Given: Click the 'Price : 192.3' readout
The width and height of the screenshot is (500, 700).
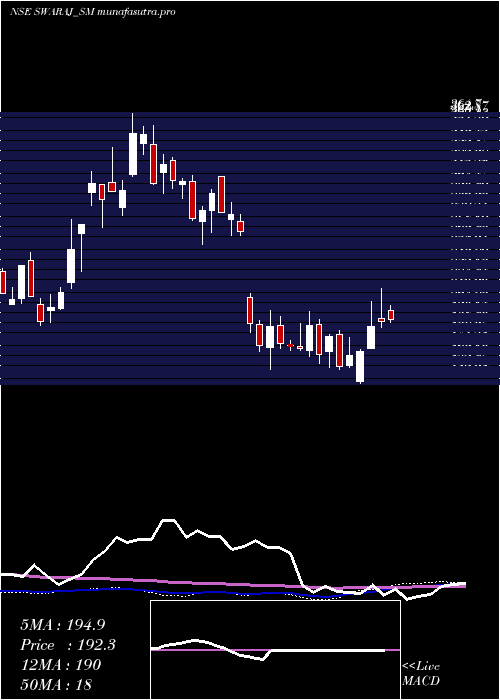Looking at the screenshot, I should pos(68,645).
